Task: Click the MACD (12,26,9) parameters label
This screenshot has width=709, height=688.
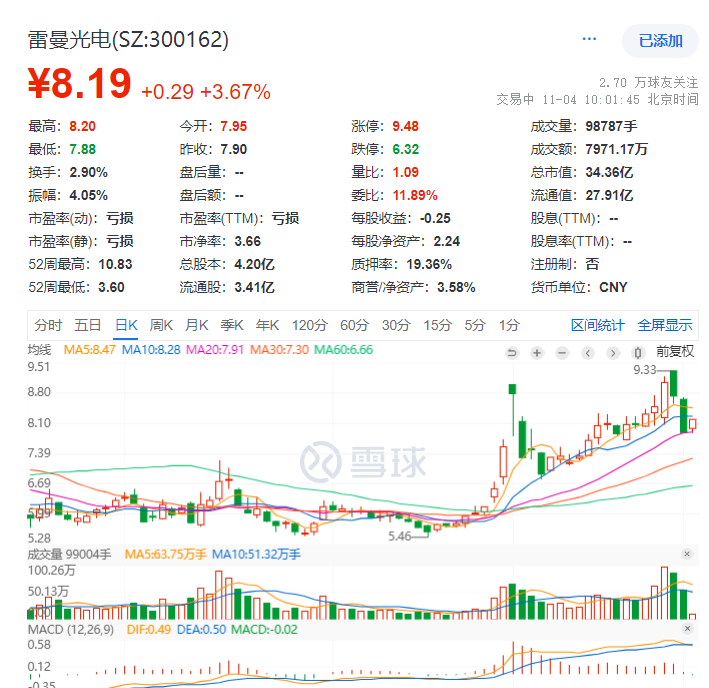Action: click(x=71, y=629)
